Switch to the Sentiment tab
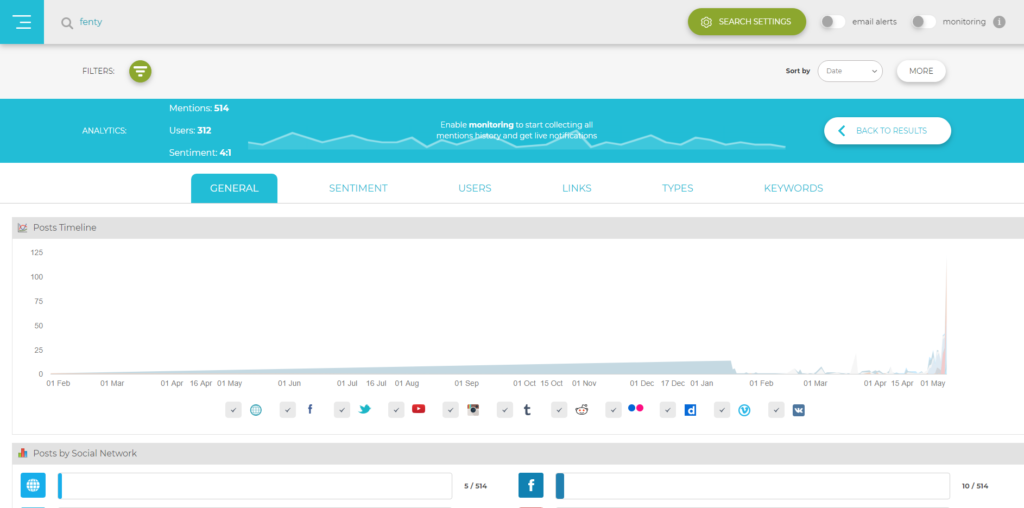This screenshot has width=1024, height=508. click(358, 188)
